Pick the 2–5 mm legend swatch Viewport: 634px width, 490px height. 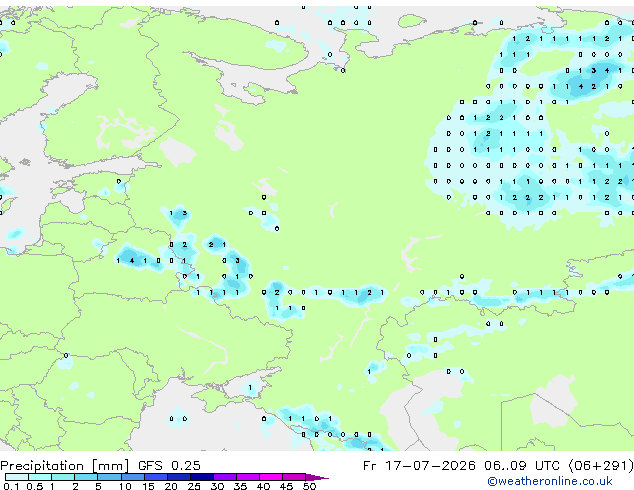click(86, 477)
